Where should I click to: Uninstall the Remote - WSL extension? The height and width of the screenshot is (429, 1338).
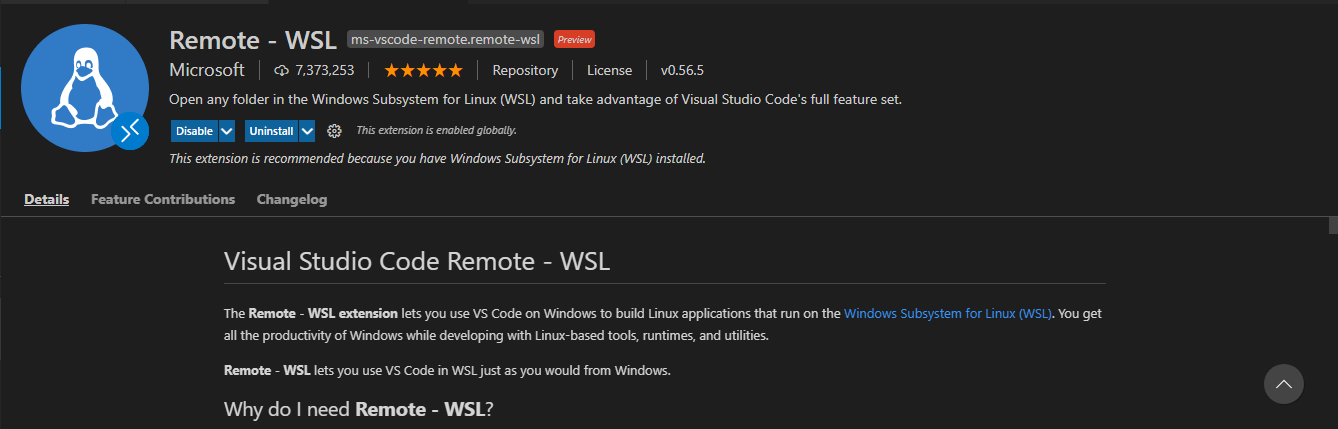(x=271, y=131)
